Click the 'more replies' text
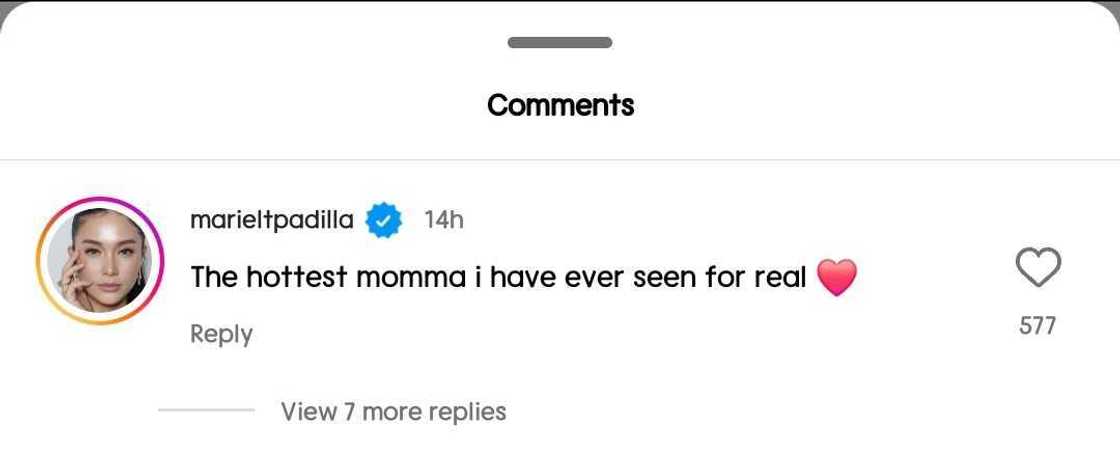 434,411
